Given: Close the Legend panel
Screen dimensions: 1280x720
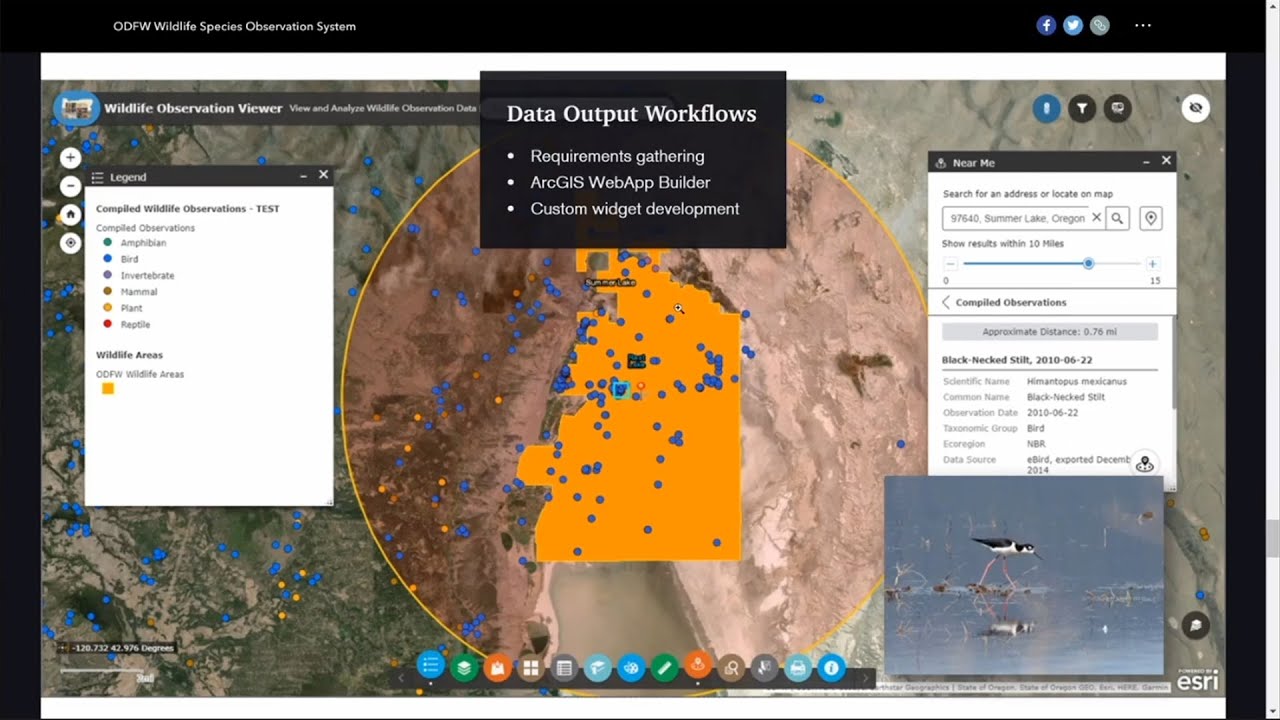Looking at the screenshot, I should (x=323, y=175).
